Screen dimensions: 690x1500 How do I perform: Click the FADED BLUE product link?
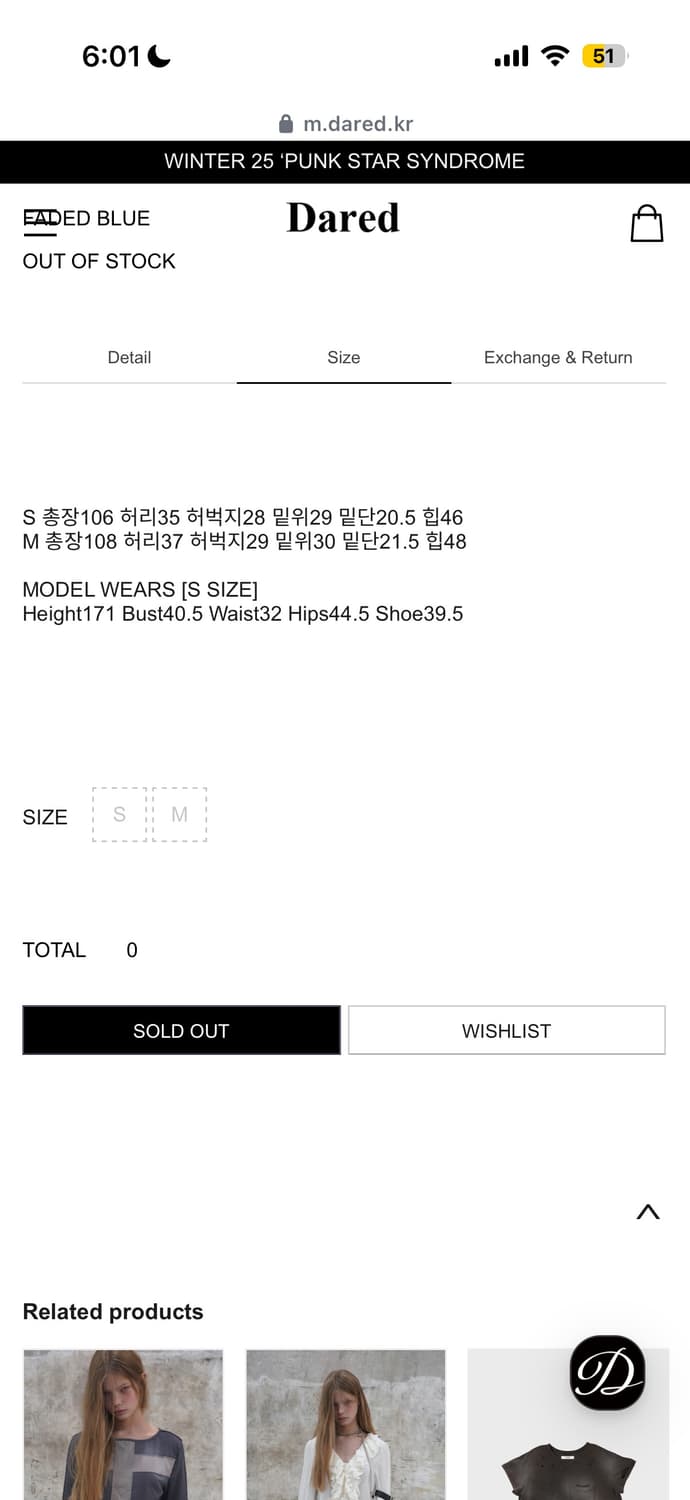tap(86, 218)
